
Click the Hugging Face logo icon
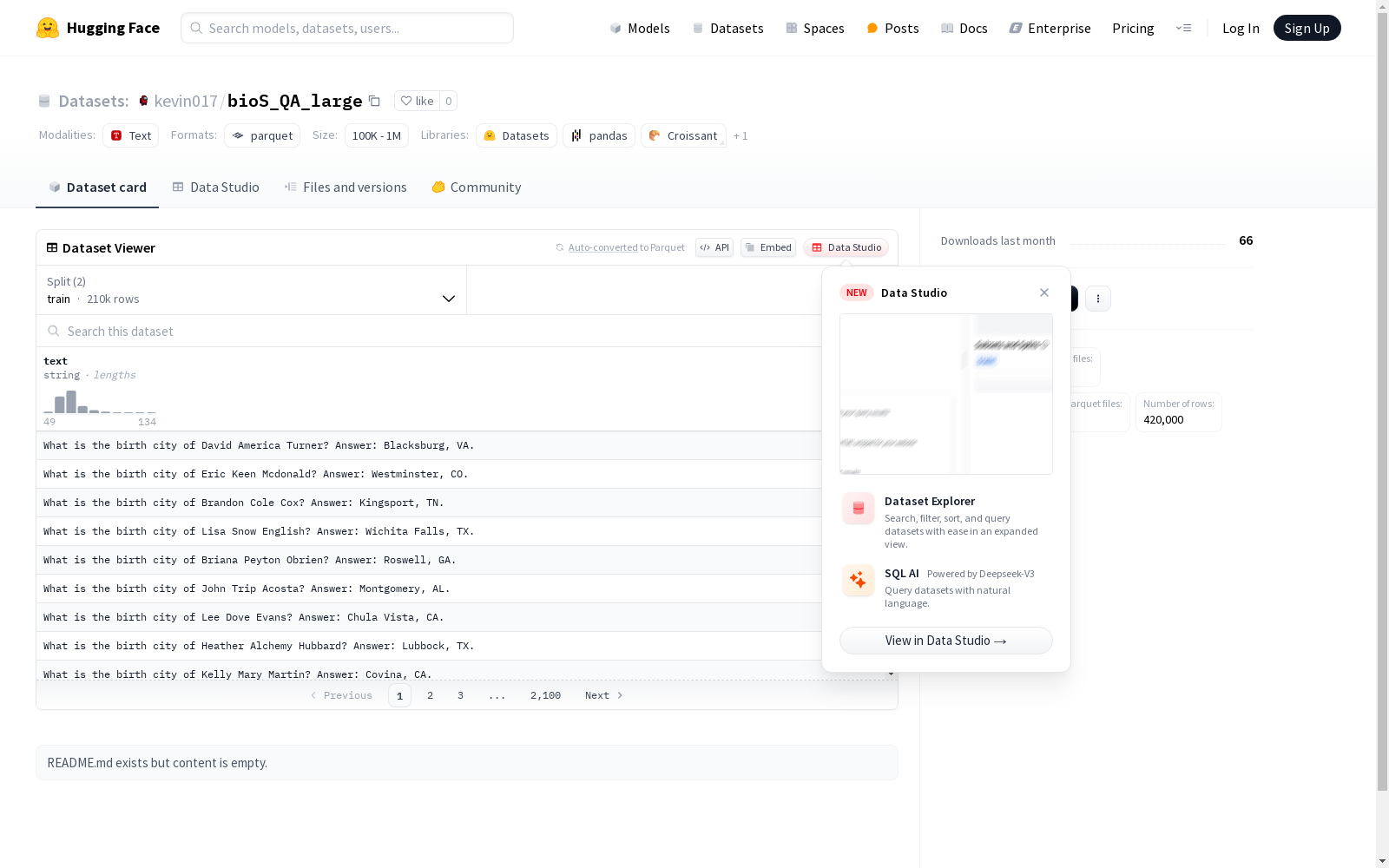pyautogui.click(x=48, y=28)
